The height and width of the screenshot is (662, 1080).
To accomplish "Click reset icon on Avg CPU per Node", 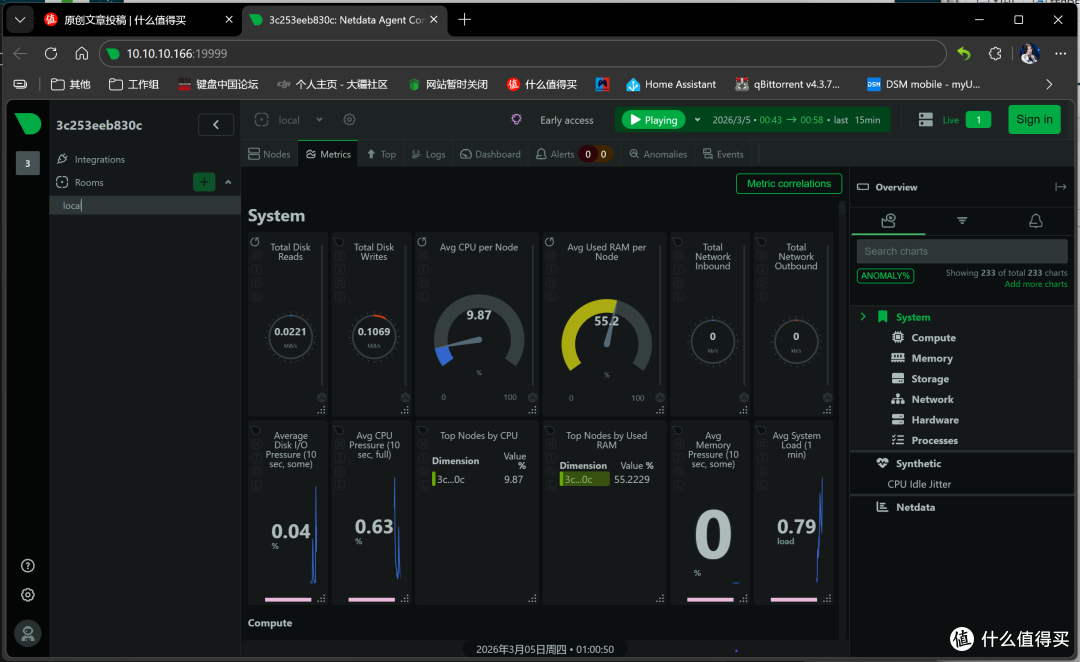I will (x=422, y=242).
